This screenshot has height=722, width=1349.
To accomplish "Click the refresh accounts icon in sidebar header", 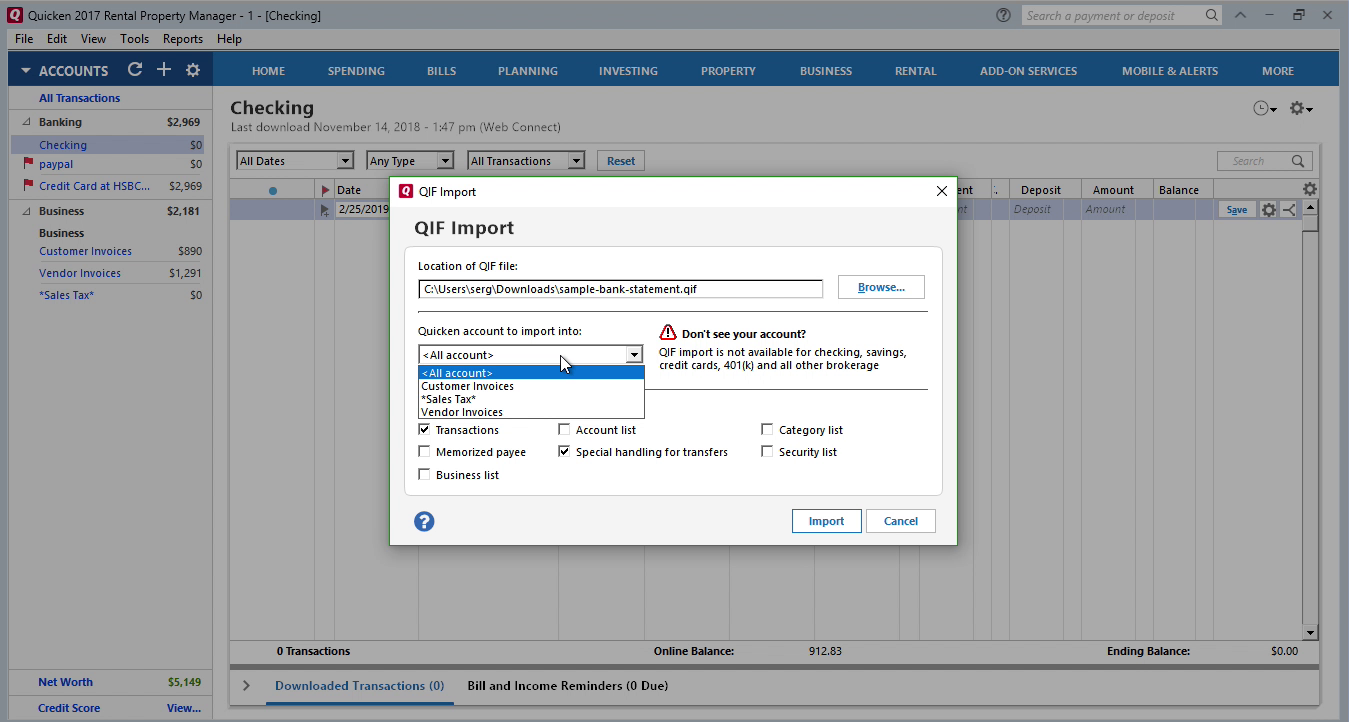I will pyautogui.click(x=135, y=70).
